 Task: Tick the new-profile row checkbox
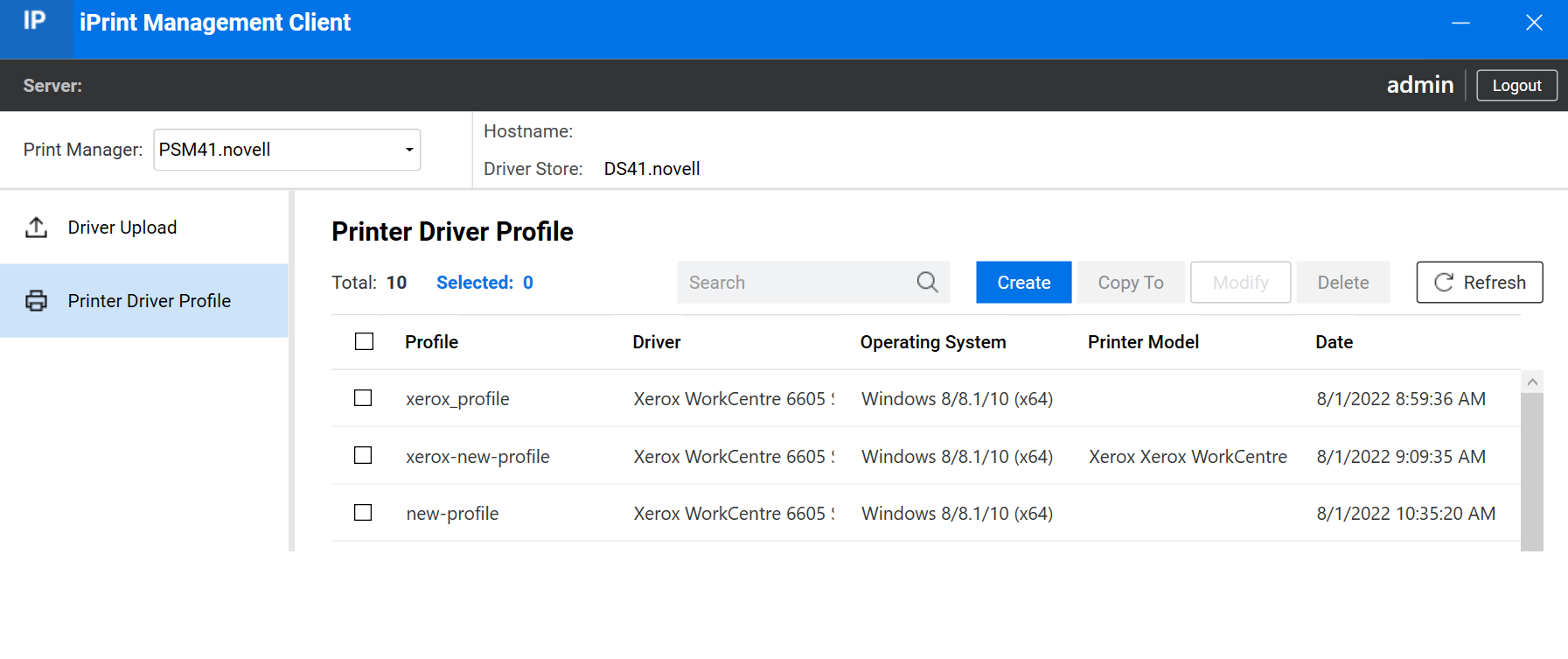[363, 513]
